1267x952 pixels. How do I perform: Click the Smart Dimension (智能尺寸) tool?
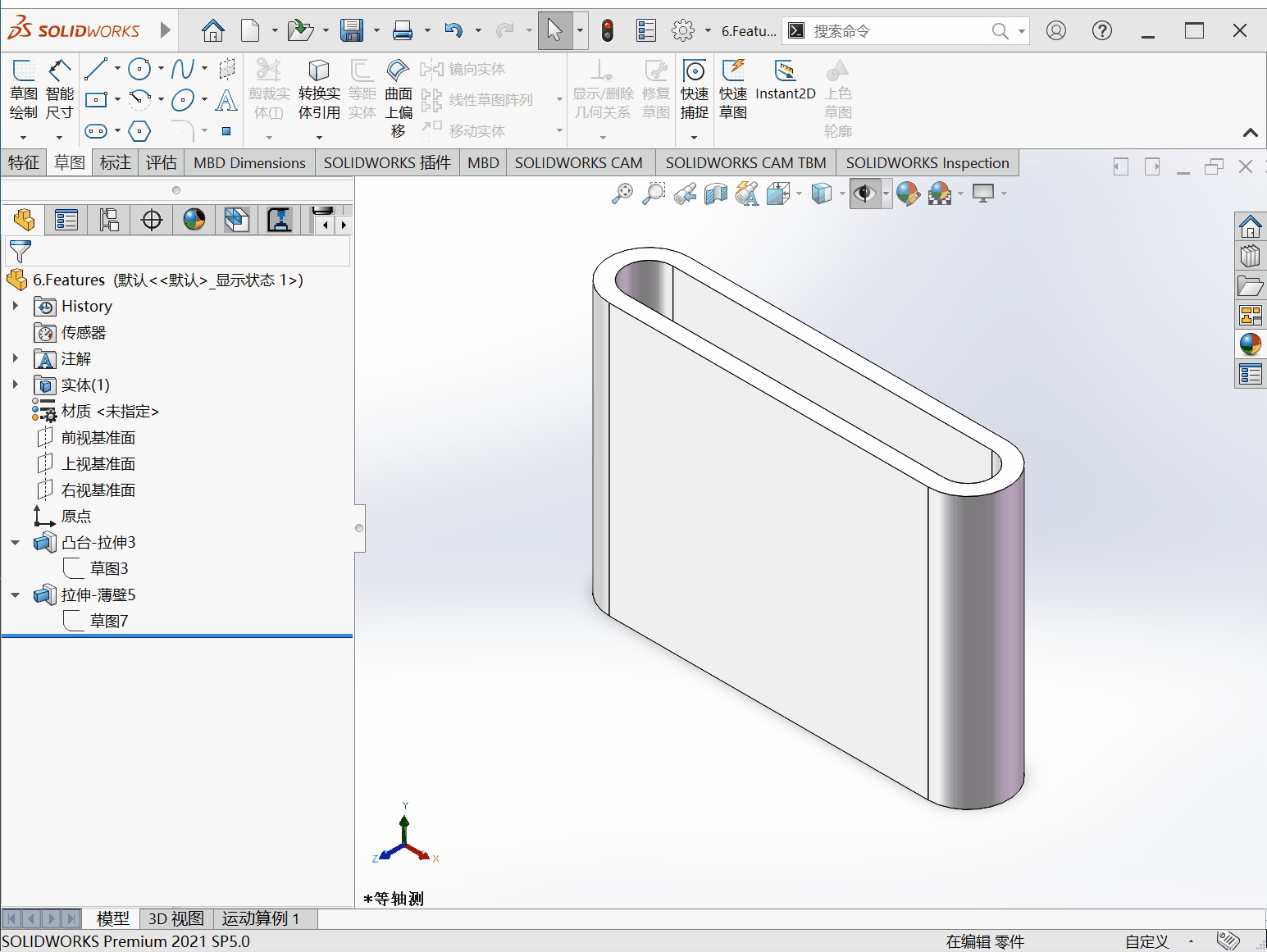59,90
